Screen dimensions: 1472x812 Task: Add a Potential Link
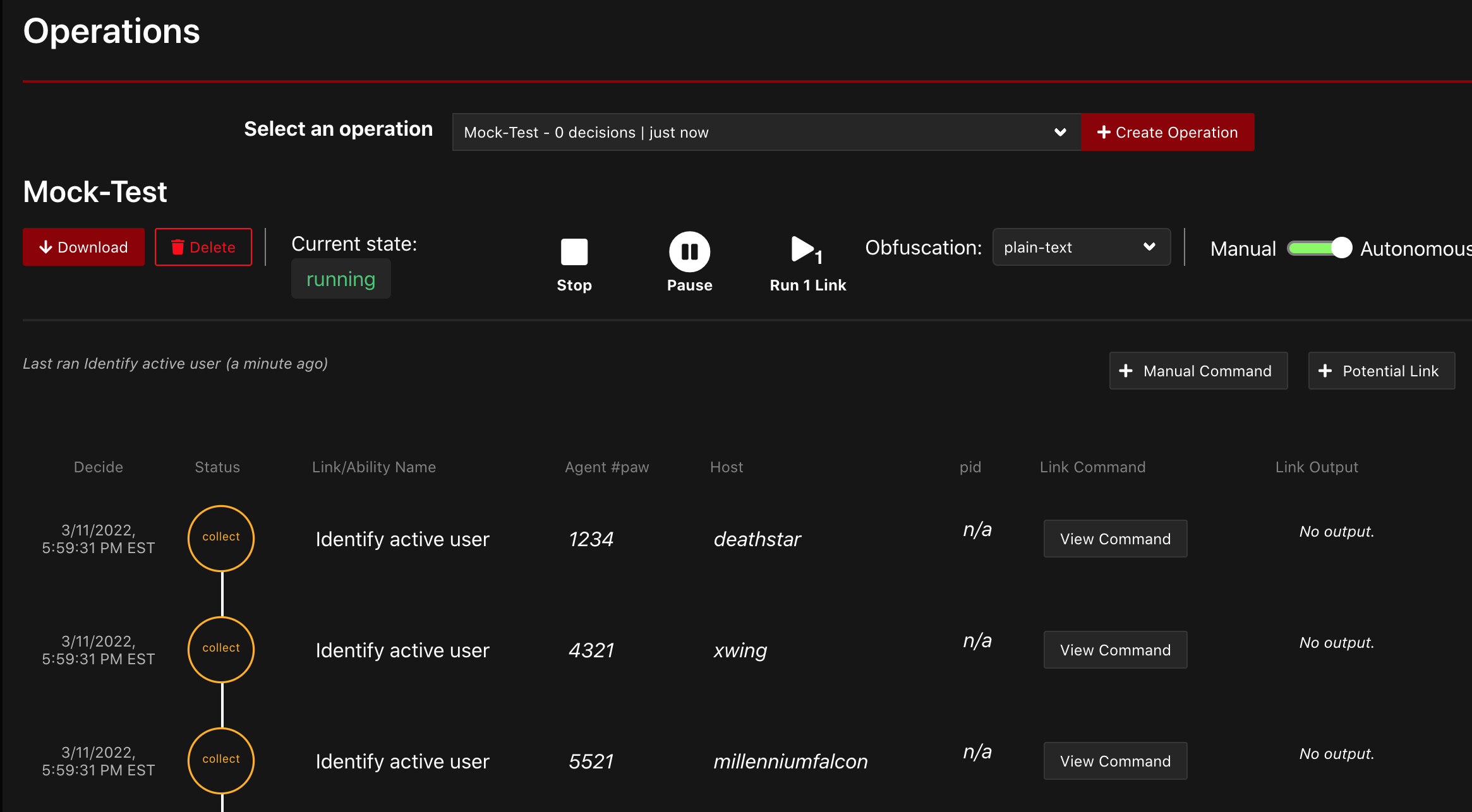(x=1381, y=371)
